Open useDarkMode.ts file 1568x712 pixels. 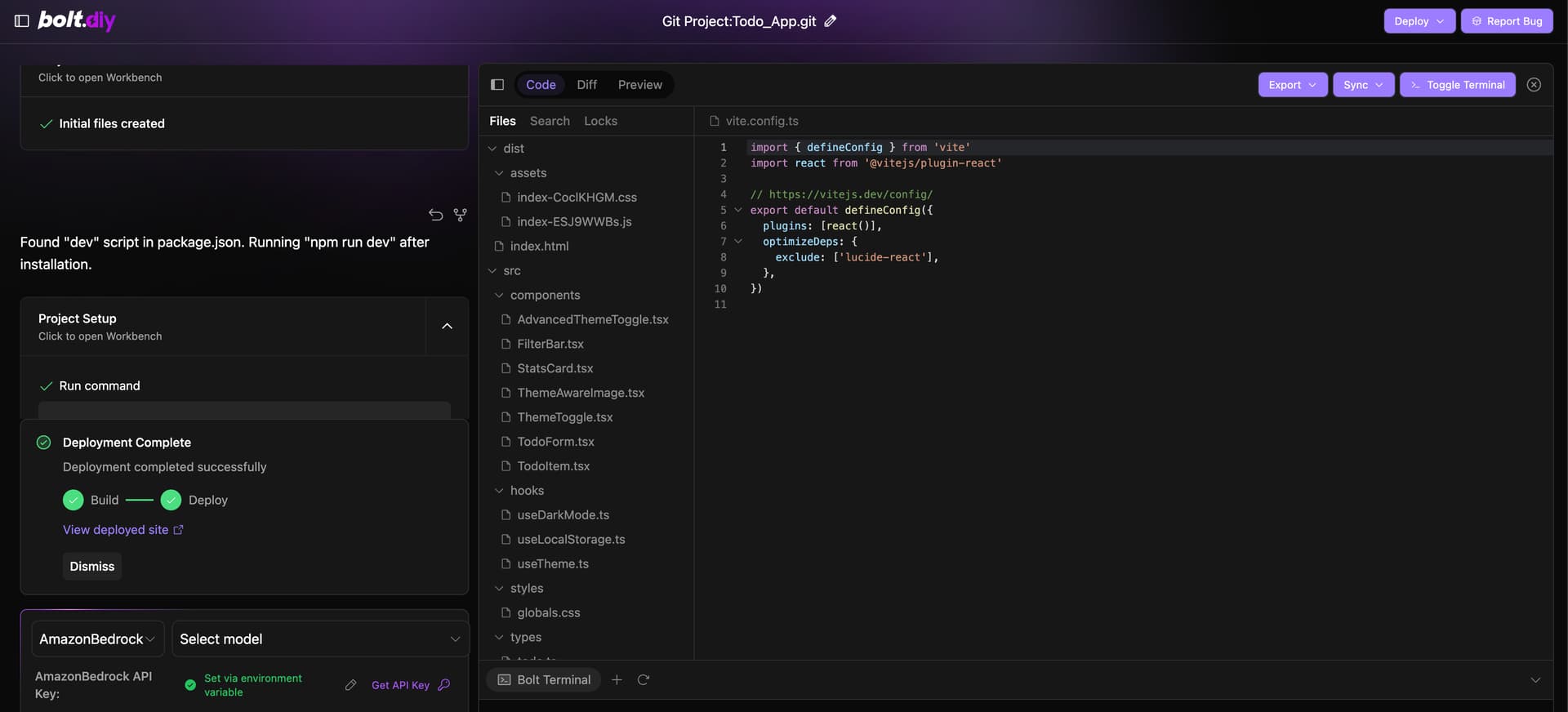coord(586,515)
